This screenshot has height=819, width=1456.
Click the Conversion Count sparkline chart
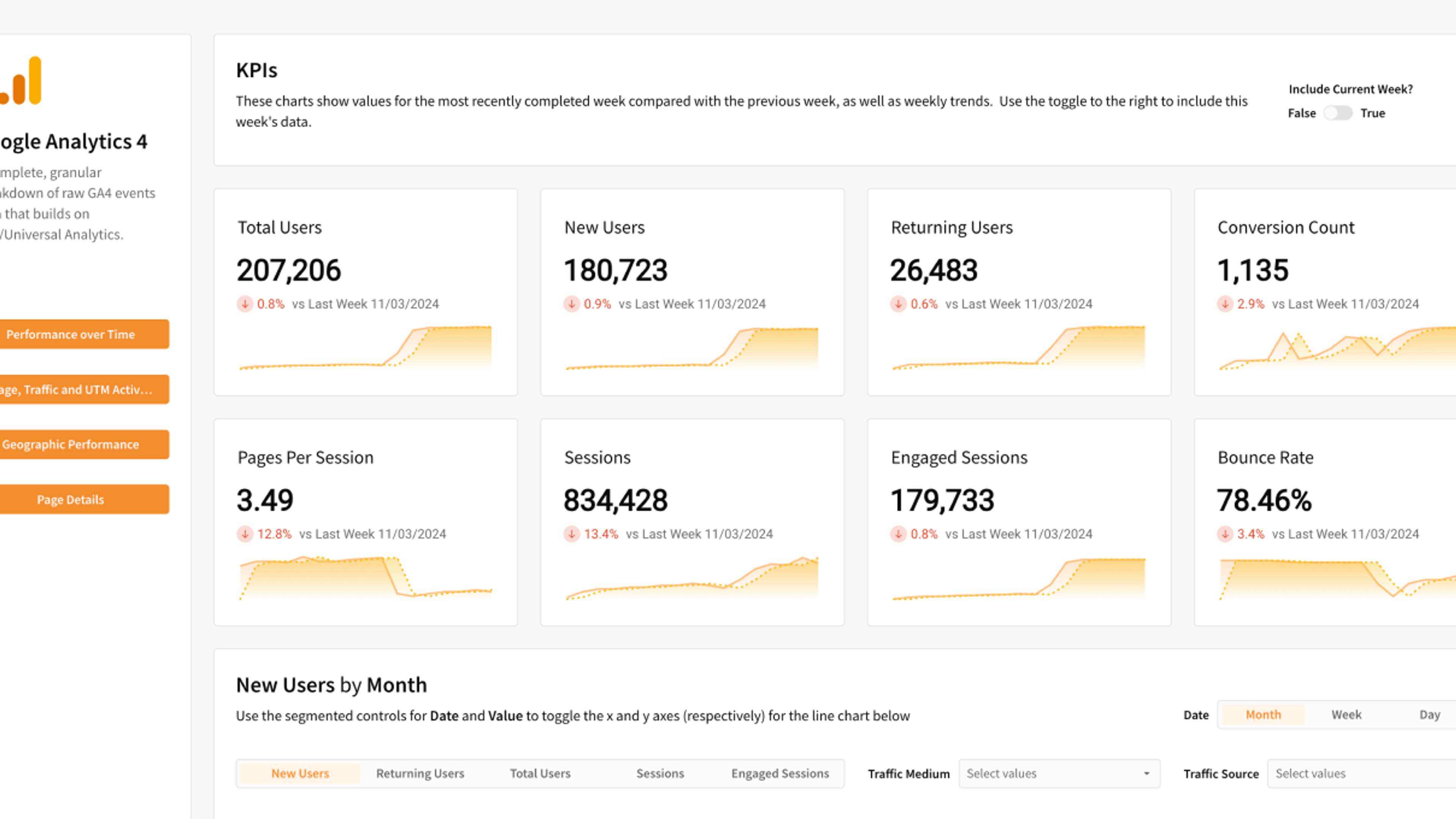tap(1337, 348)
